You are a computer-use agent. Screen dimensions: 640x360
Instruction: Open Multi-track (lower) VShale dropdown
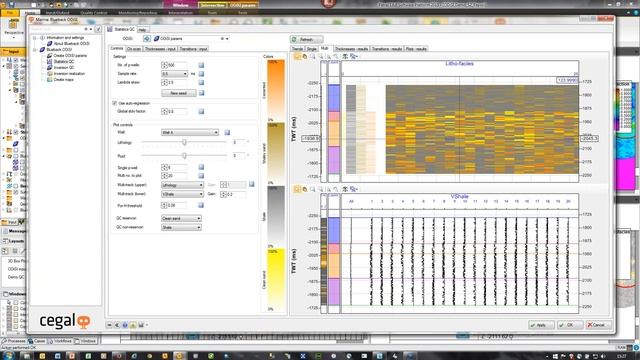(x=182, y=194)
